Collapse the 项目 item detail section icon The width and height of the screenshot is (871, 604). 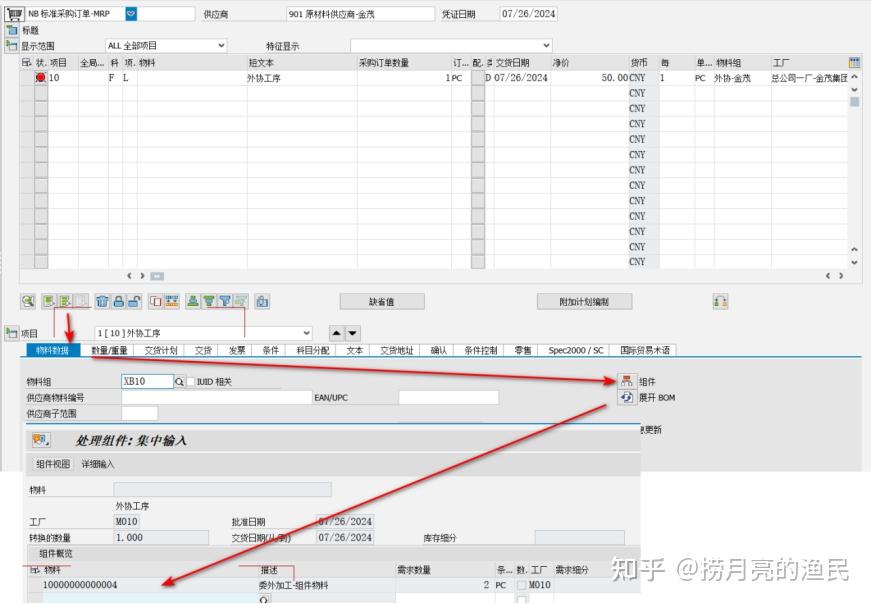click(12, 333)
